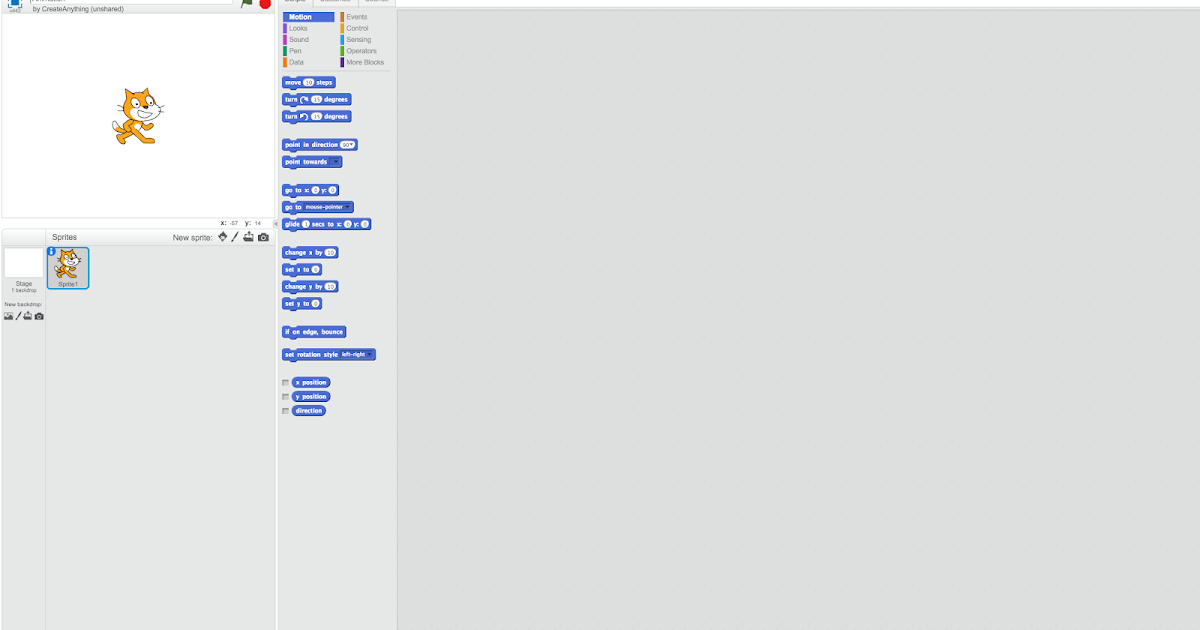The height and width of the screenshot is (630, 1200).
Task: Open direction dropdown on point in direction
Action: [348, 145]
